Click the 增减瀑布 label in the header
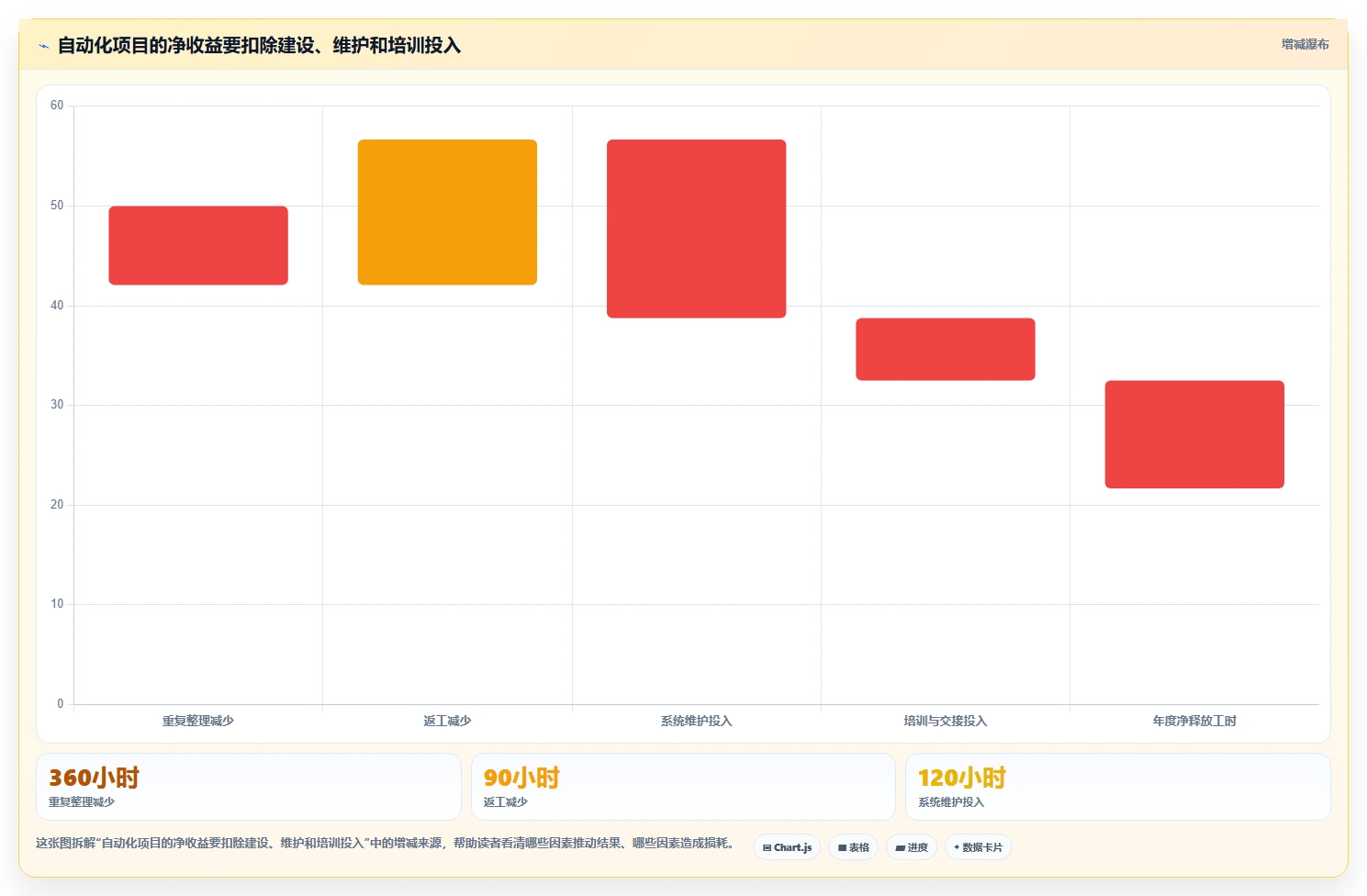This screenshot has width=1367, height=896. point(1305,44)
